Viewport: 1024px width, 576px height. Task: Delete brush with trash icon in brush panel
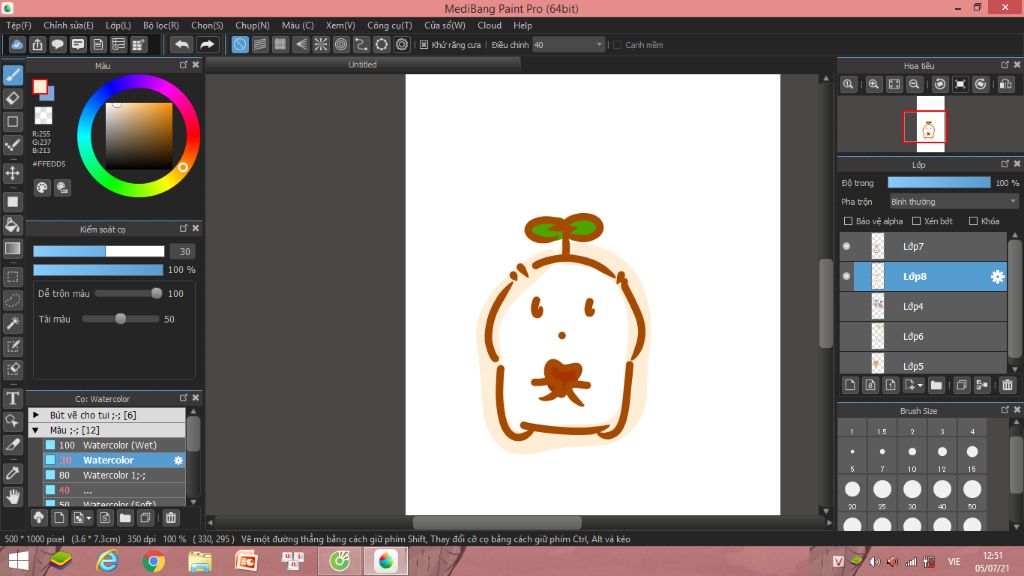[x=170, y=518]
